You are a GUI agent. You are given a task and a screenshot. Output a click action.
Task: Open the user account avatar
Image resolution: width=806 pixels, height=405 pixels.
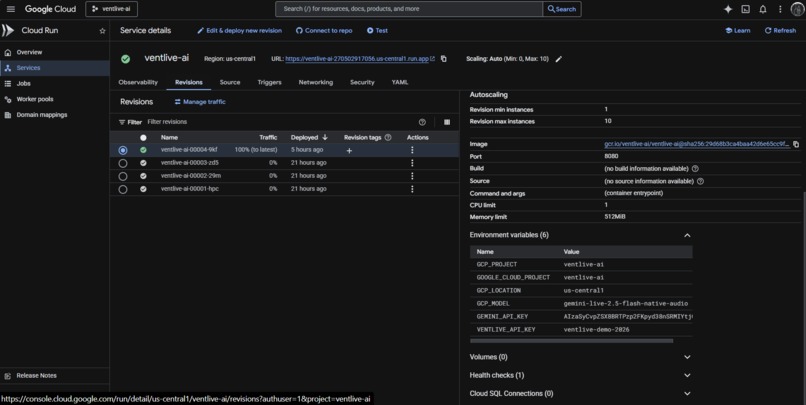pyautogui.click(x=797, y=9)
